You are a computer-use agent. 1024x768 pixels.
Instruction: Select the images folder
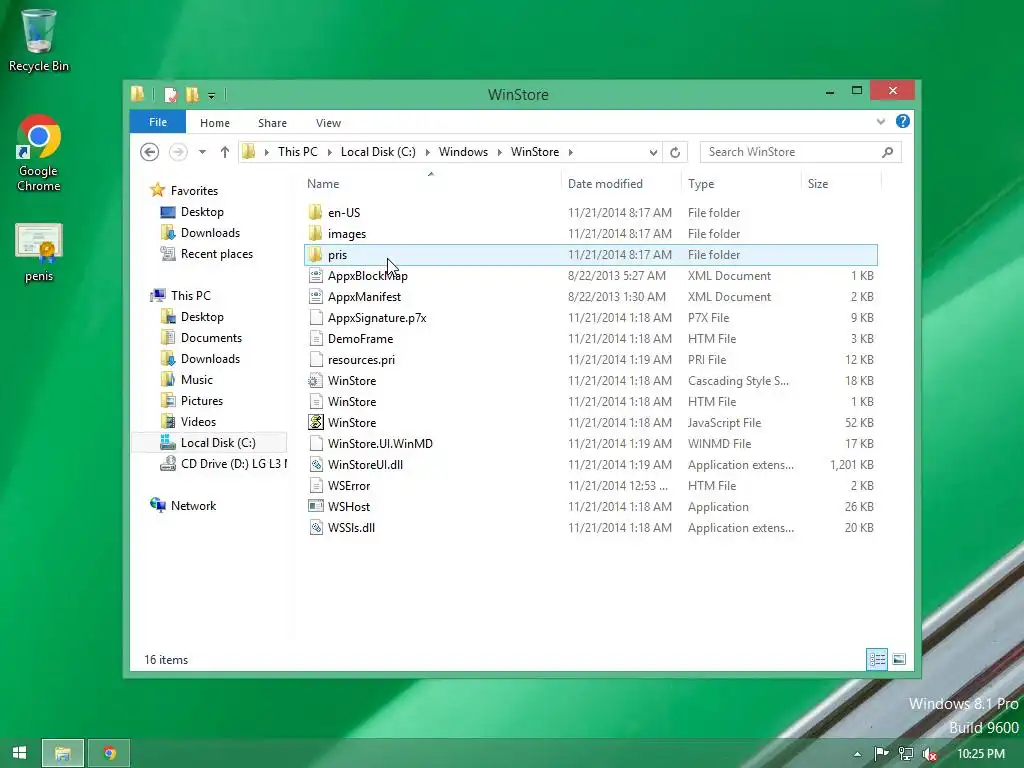point(590,234)
